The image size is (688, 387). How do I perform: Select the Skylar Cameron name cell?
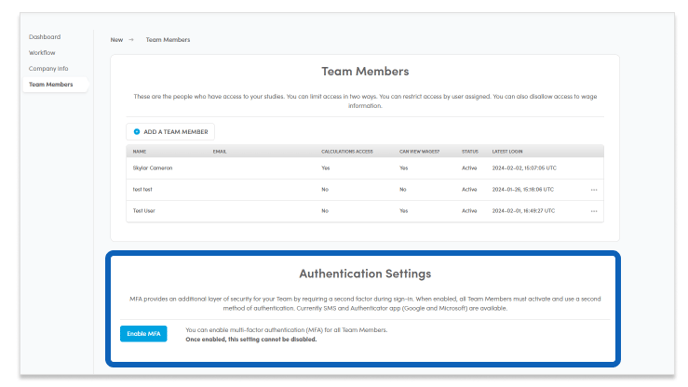[153, 168]
